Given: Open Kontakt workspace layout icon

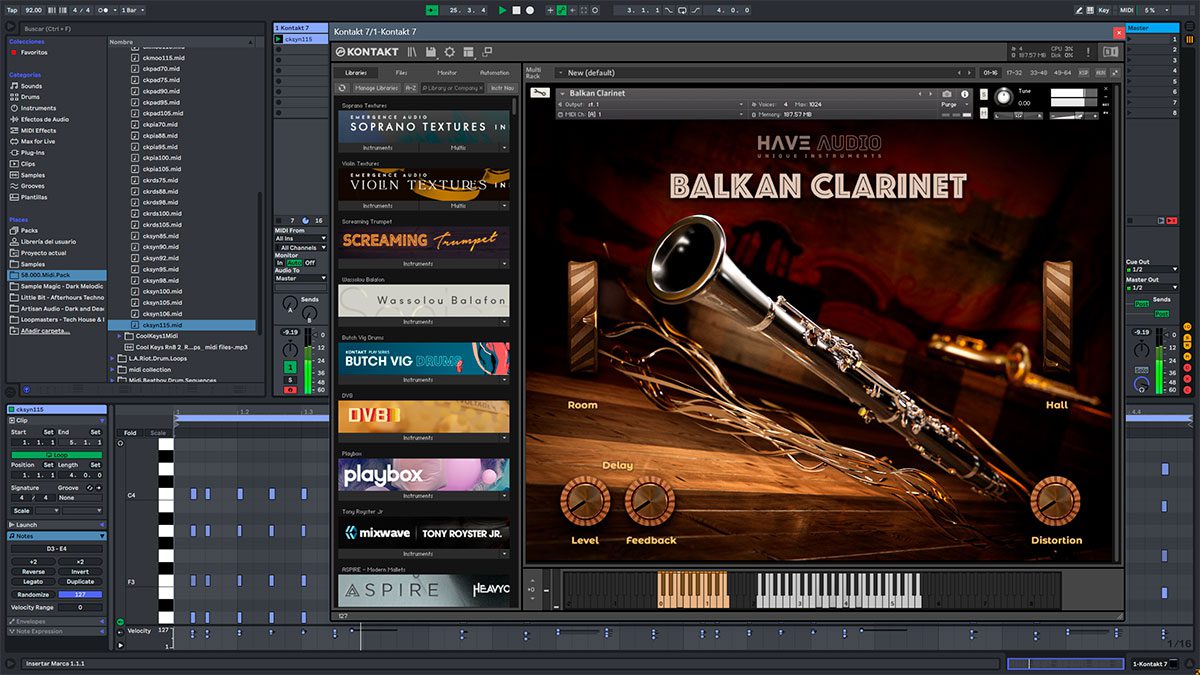Looking at the screenshot, I should (468, 52).
